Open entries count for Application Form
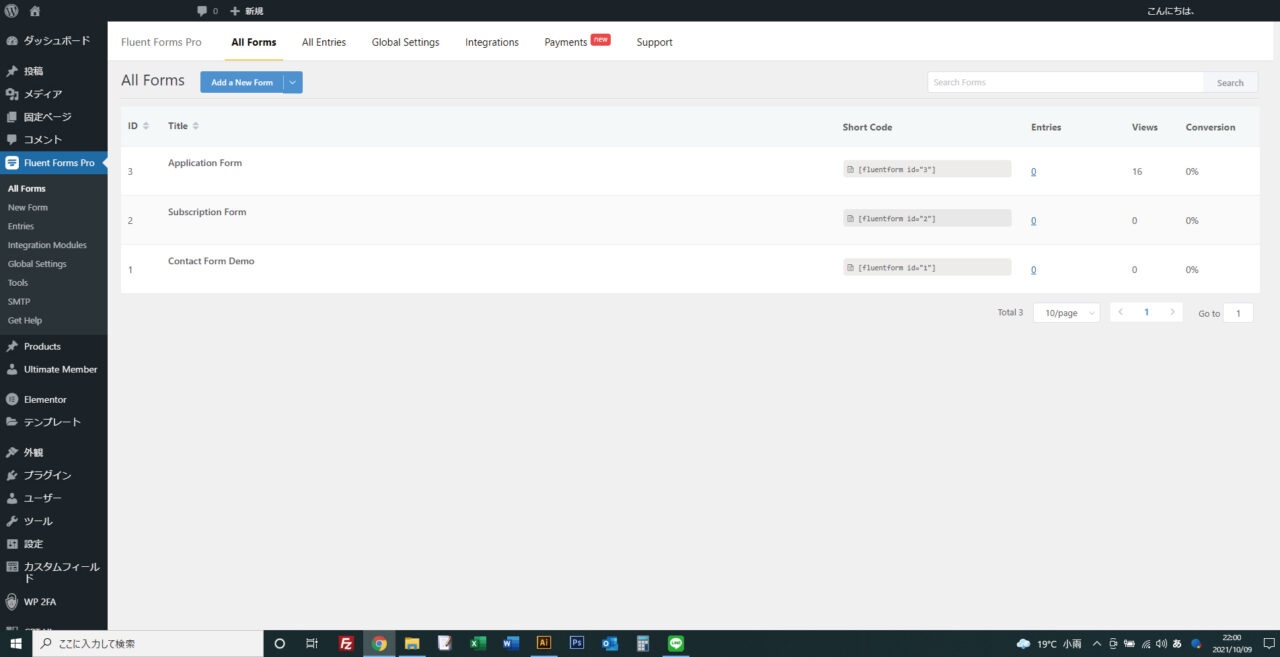Viewport: 1280px width, 657px height. (1033, 172)
